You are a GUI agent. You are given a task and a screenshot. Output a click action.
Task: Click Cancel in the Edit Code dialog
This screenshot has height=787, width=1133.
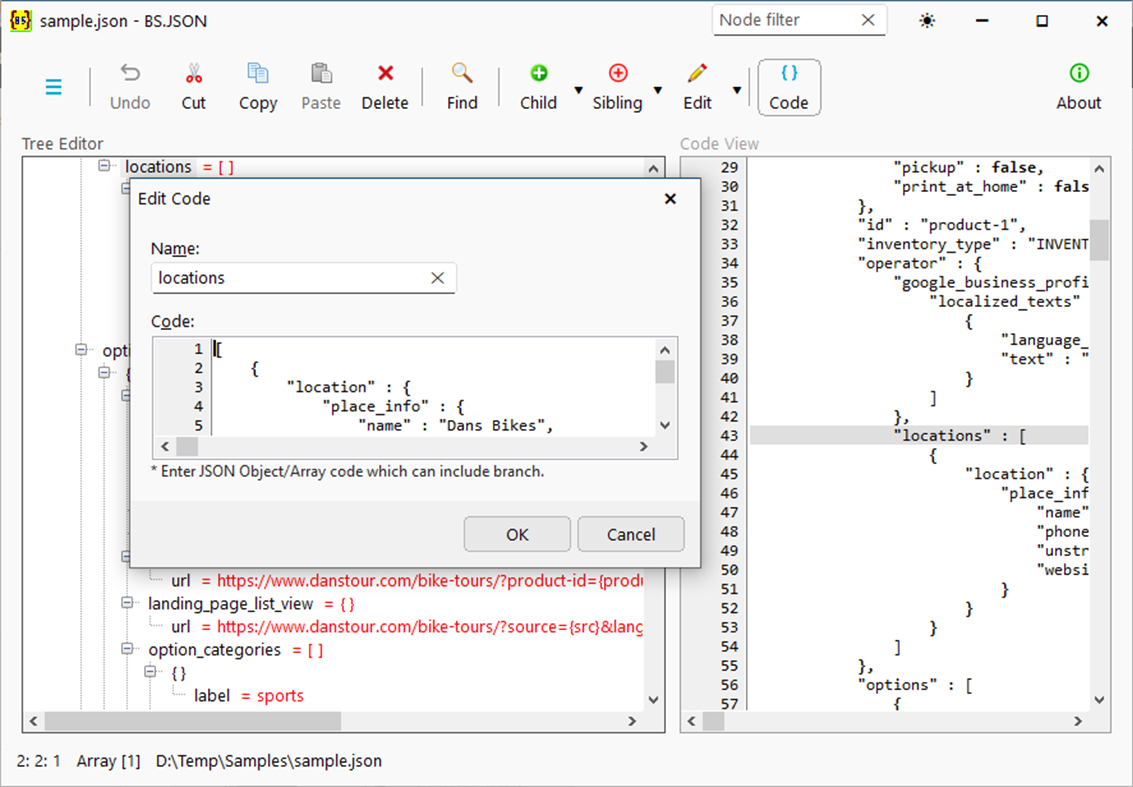(631, 534)
